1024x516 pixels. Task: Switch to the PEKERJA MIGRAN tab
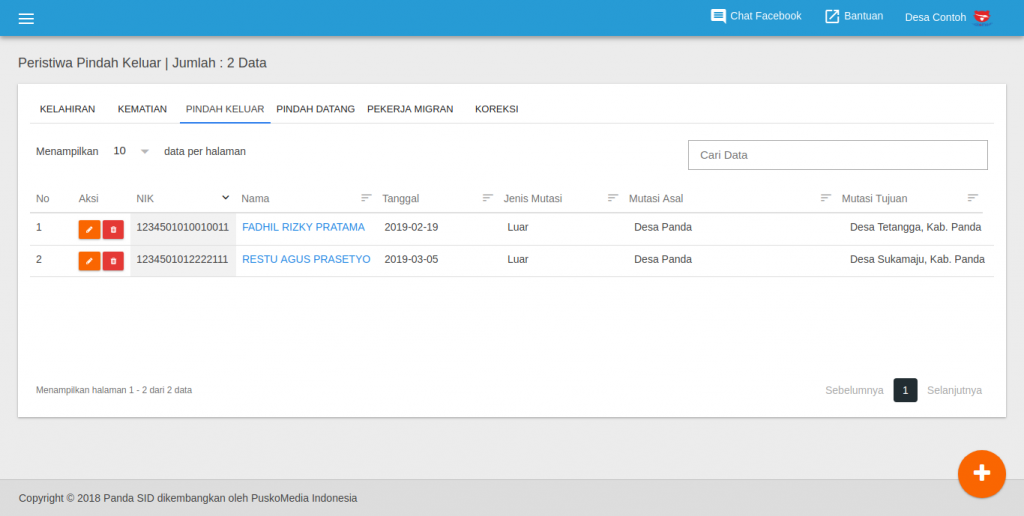tap(410, 109)
